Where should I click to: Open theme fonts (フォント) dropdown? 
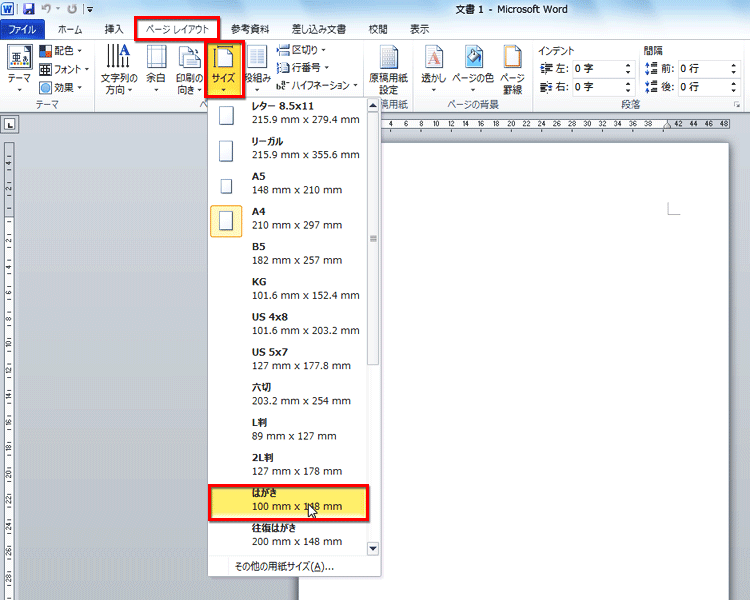point(64,69)
